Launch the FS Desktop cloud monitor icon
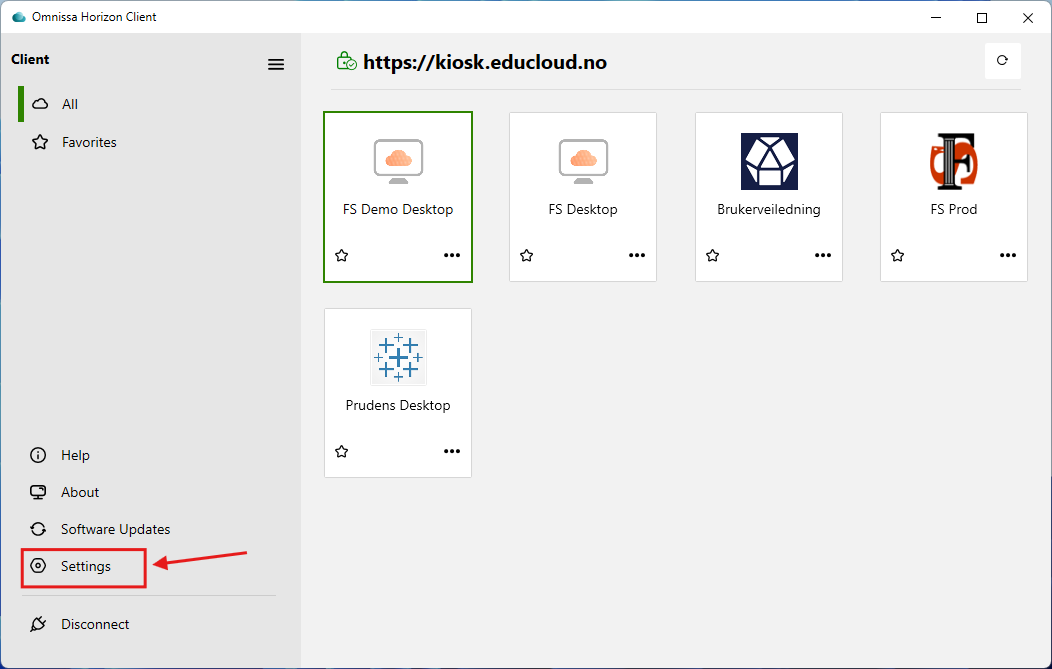This screenshot has width=1052, height=669. 583,161
